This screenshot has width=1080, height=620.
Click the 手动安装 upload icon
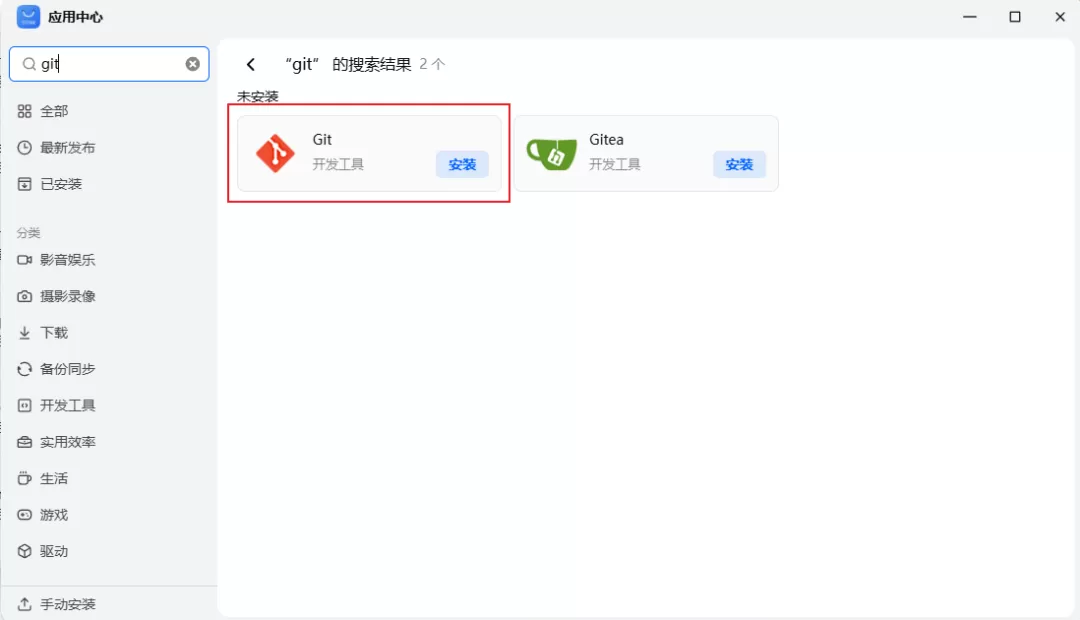point(25,604)
